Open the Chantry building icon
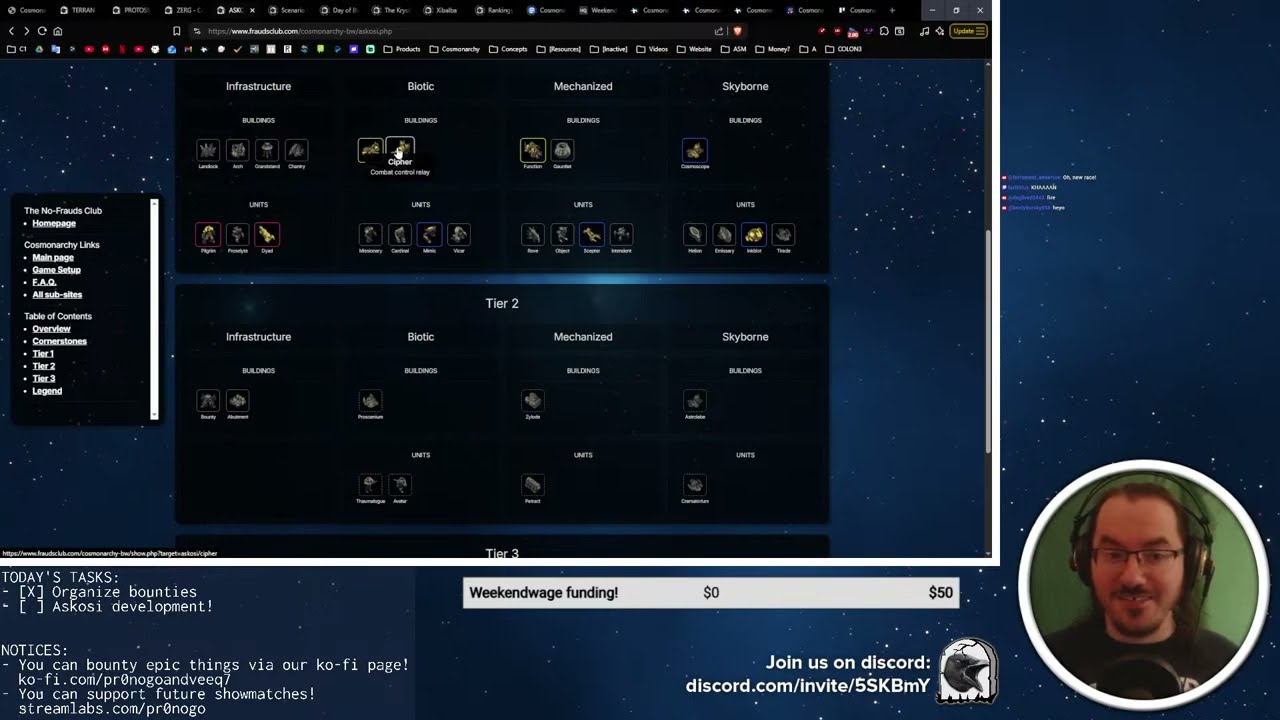1280x720 pixels. 296,150
